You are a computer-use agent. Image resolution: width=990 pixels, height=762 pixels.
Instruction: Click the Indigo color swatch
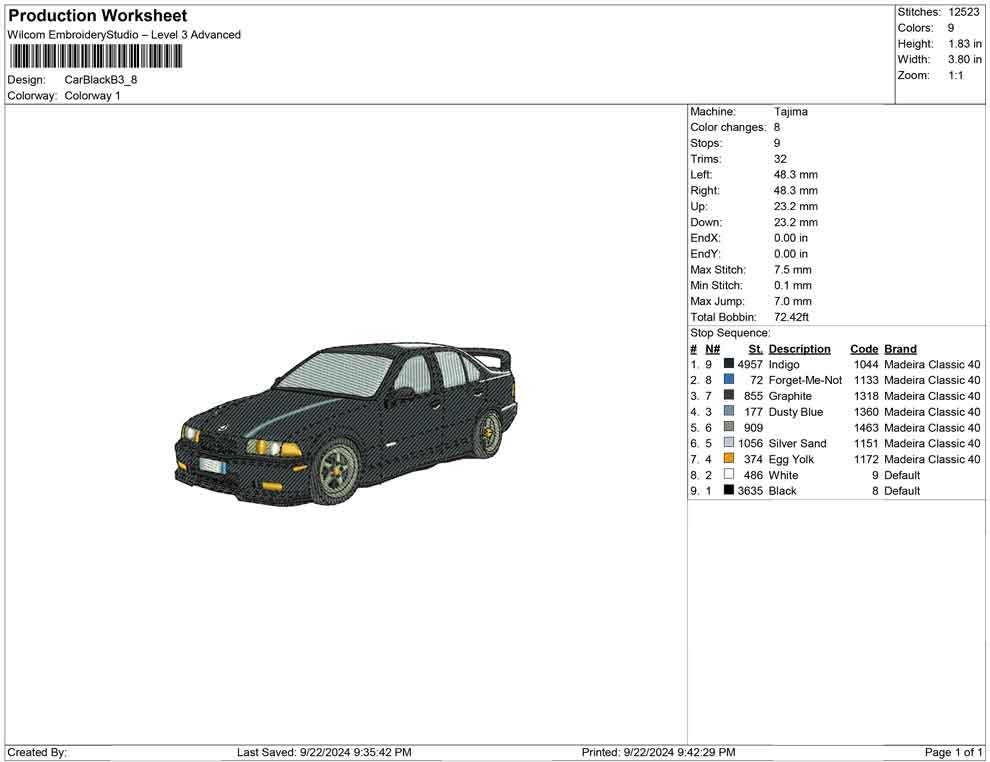[x=729, y=365]
